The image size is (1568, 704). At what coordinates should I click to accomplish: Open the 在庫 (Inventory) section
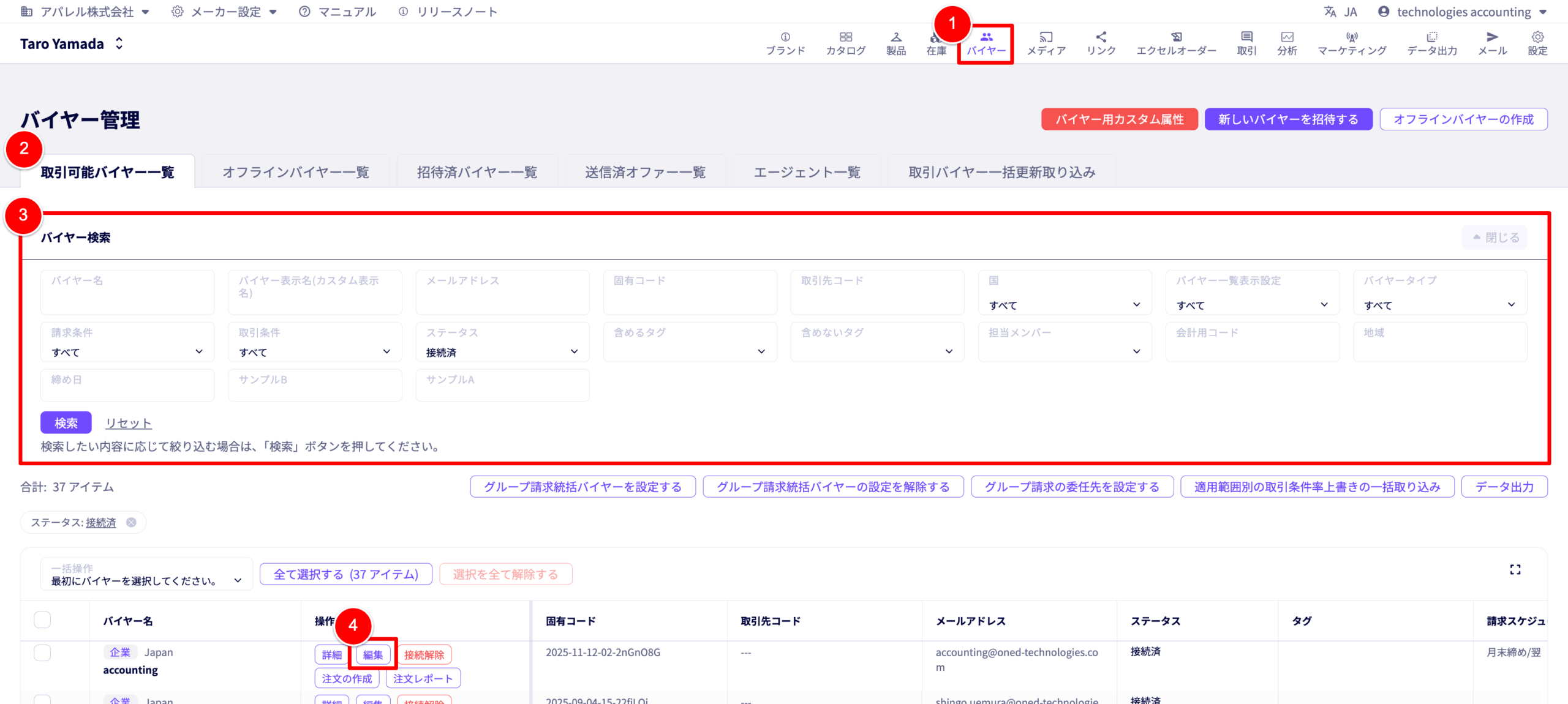[x=936, y=43]
